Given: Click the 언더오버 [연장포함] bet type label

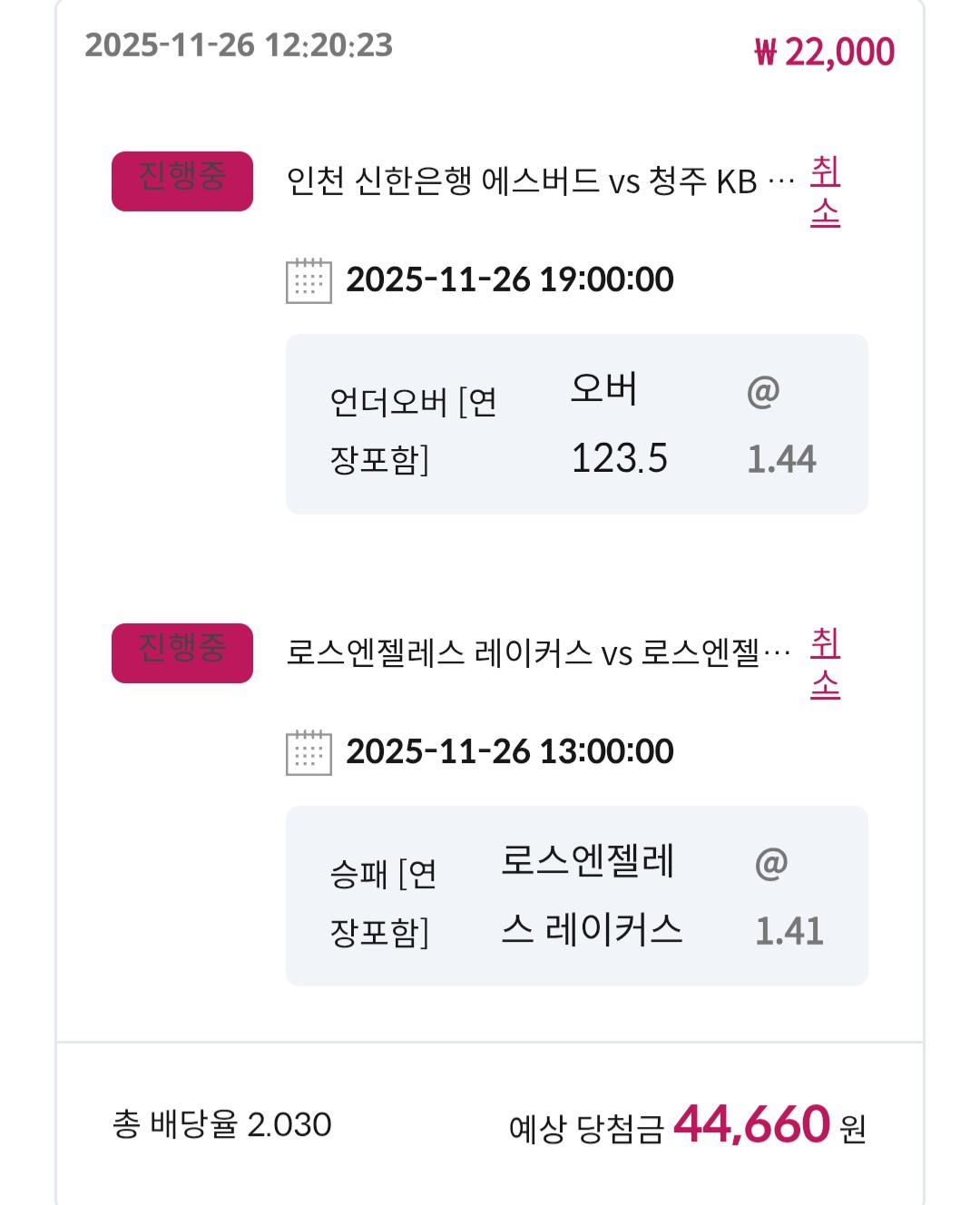Looking at the screenshot, I should click(413, 429).
